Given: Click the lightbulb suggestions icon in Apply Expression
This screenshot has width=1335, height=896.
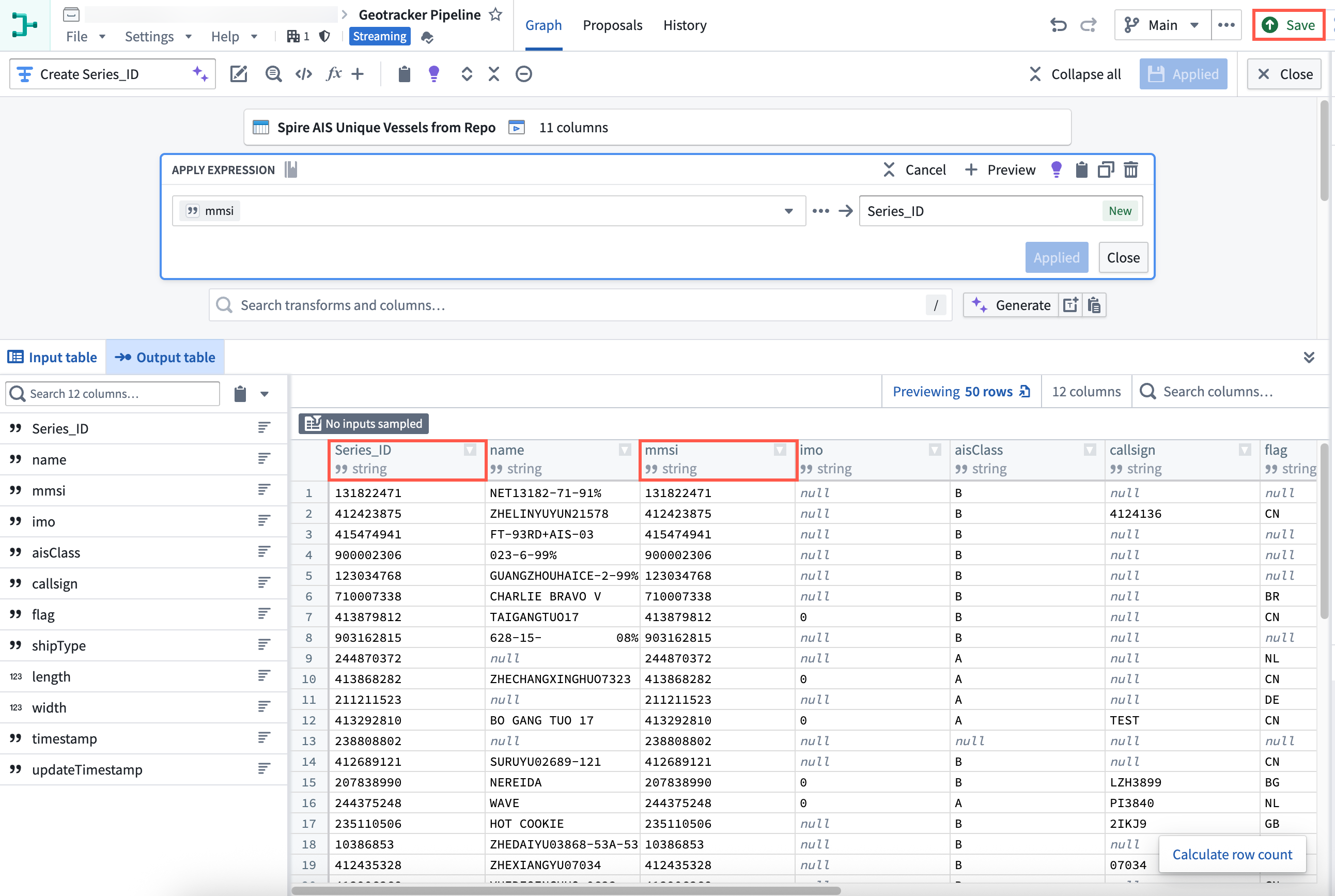Looking at the screenshot, I should [x=1056, y=169].
